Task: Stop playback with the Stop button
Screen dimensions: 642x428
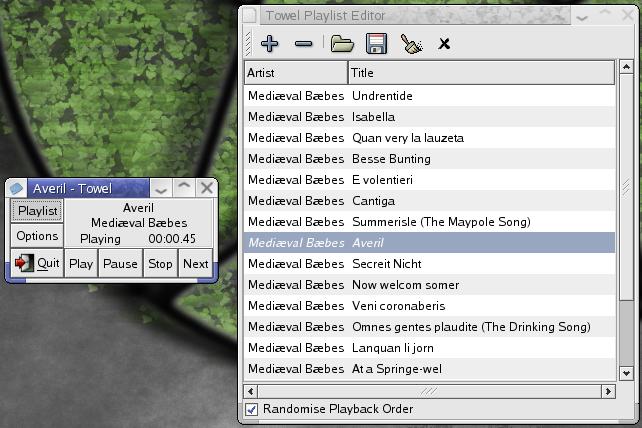Action: pos(160,264)
